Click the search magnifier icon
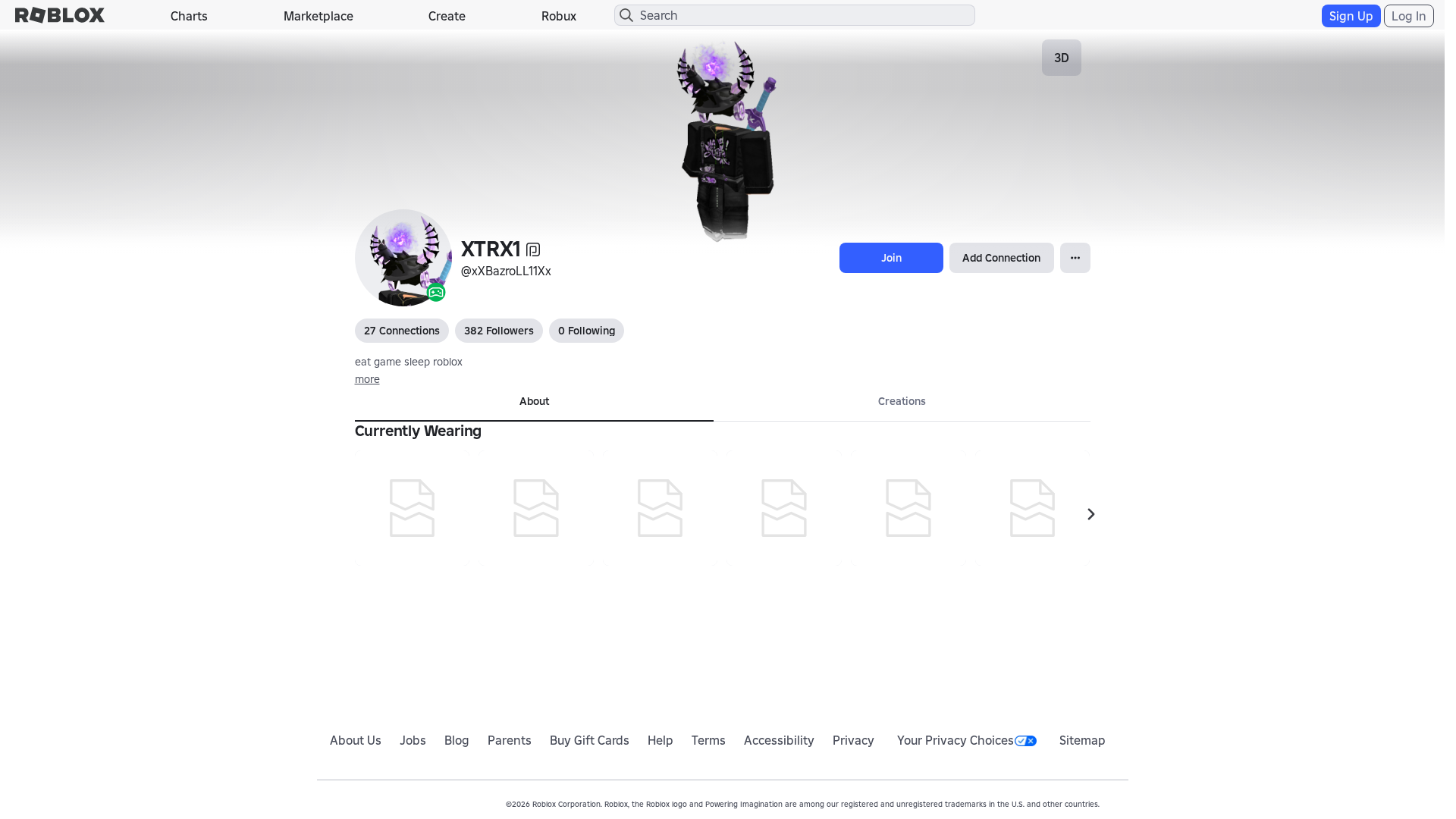The image size is (1456, 819). (626, 15)
